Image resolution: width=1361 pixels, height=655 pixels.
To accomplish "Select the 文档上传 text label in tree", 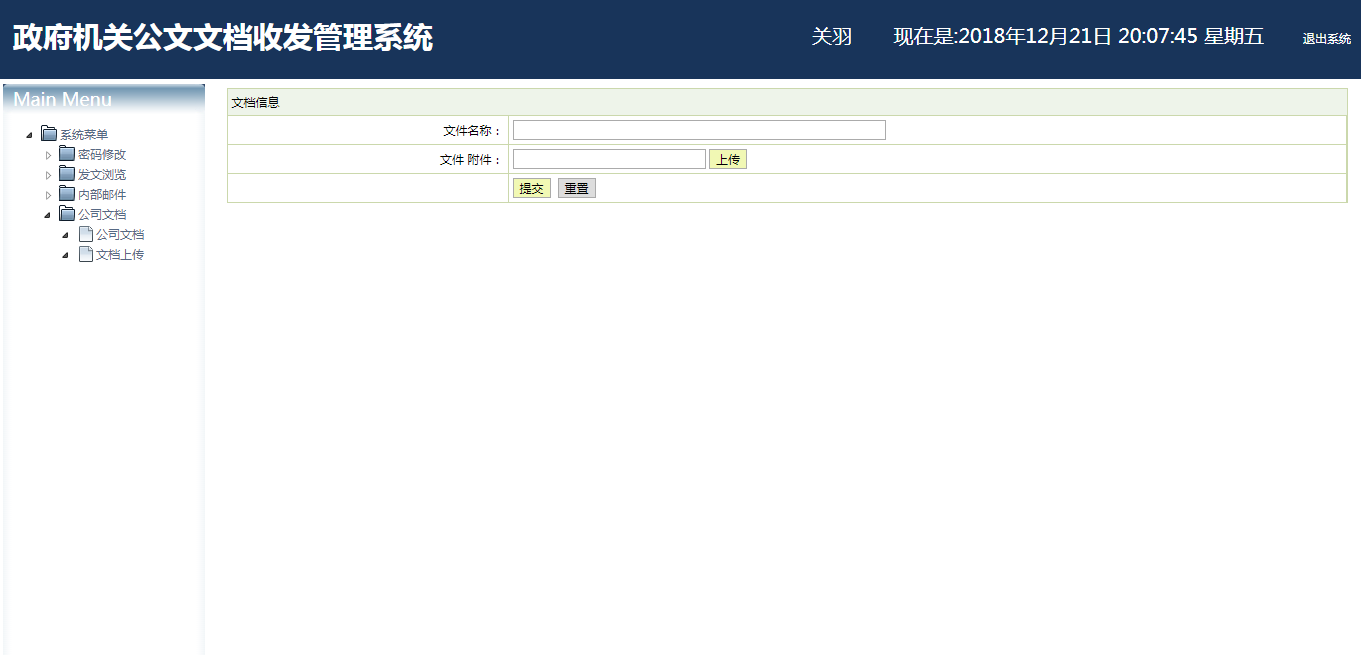I will [120, 255].
